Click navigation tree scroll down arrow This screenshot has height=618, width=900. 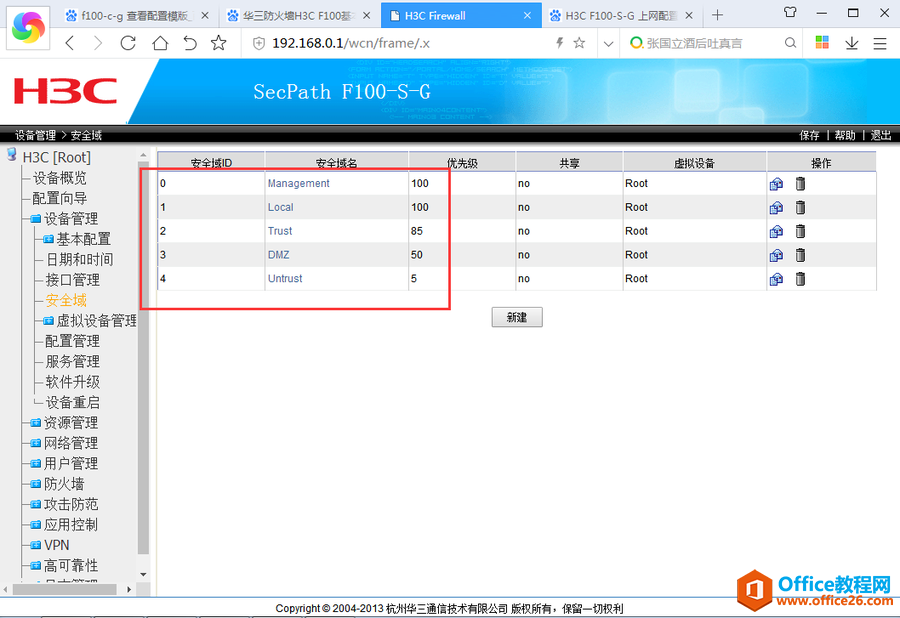coord(143,574)
